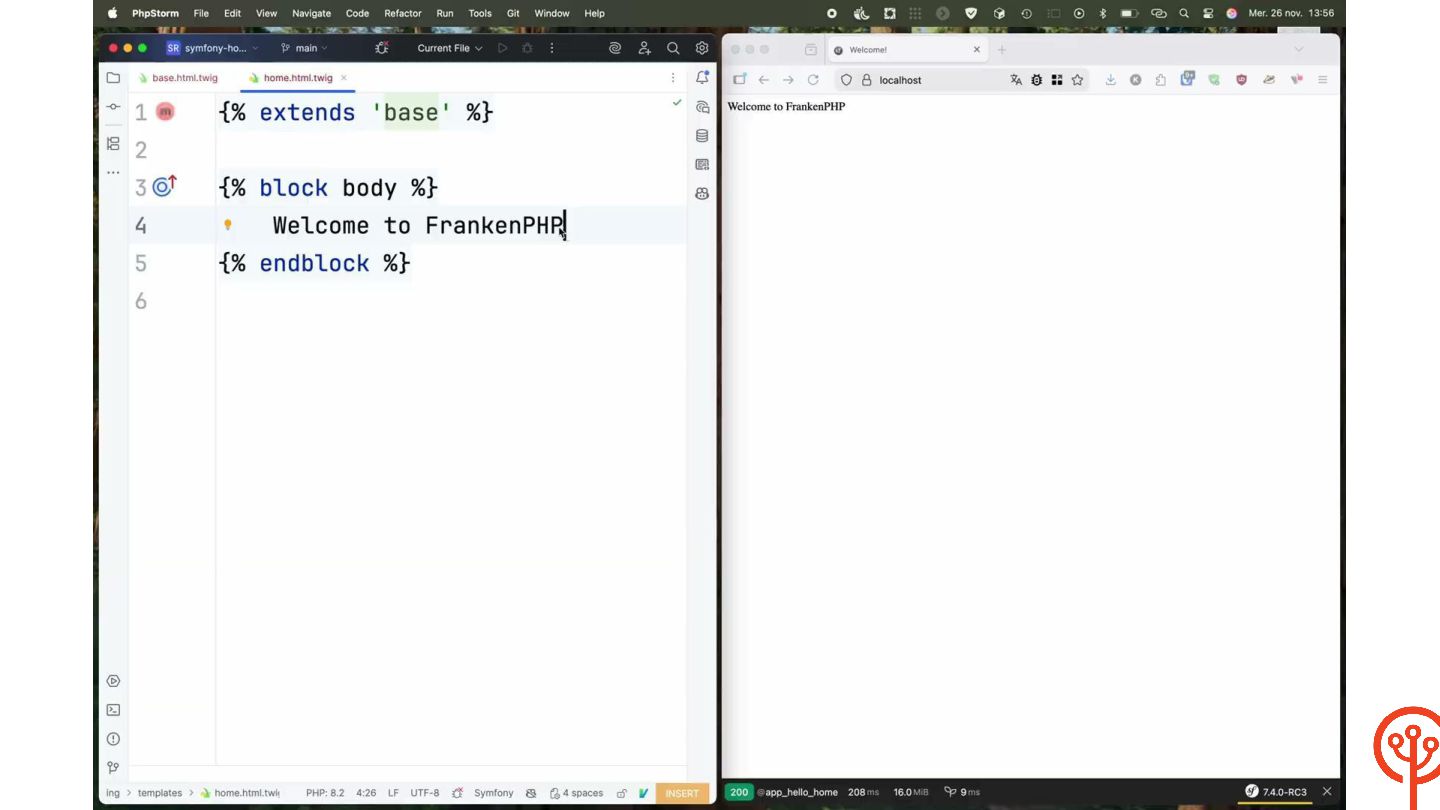Click the templates breadcrumb in status bar

tap(160, 793)
